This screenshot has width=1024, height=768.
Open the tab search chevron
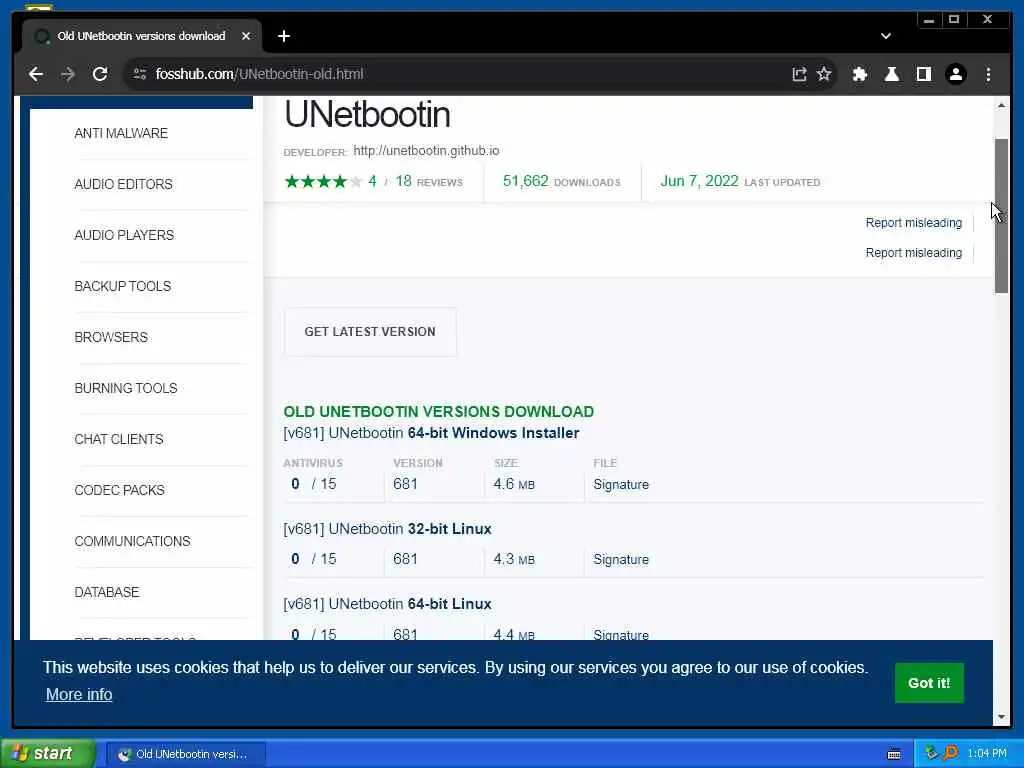tap(886, 36)
